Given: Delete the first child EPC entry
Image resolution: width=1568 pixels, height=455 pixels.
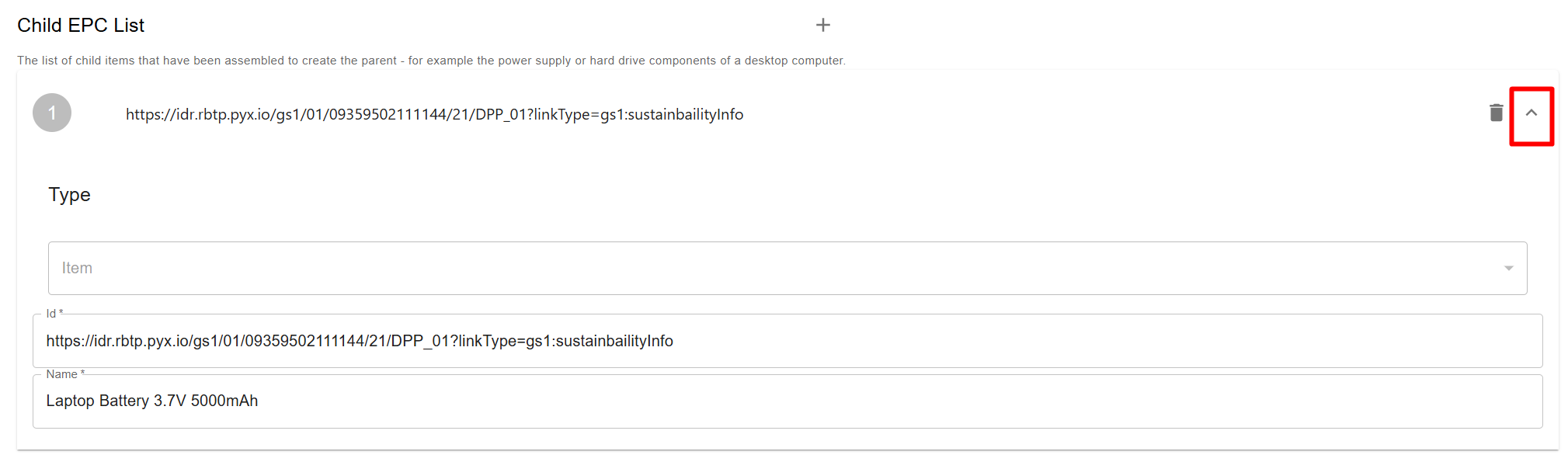Looking at the screenshot, I should [x=1496, y=113].
